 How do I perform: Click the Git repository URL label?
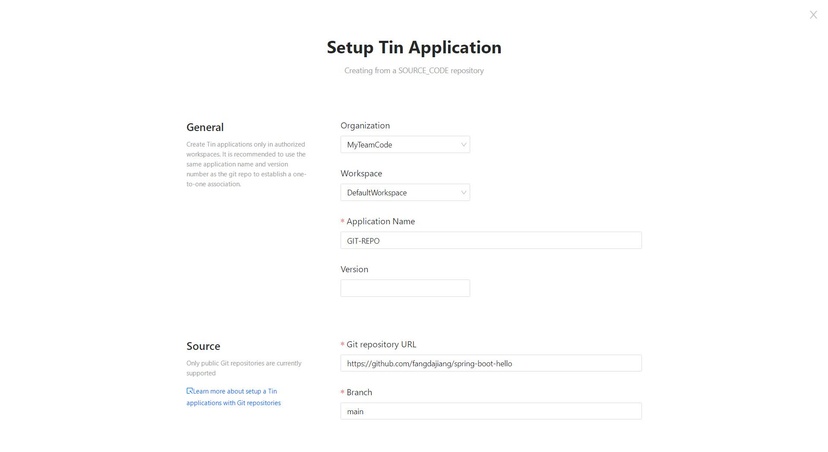pos(381,344)
